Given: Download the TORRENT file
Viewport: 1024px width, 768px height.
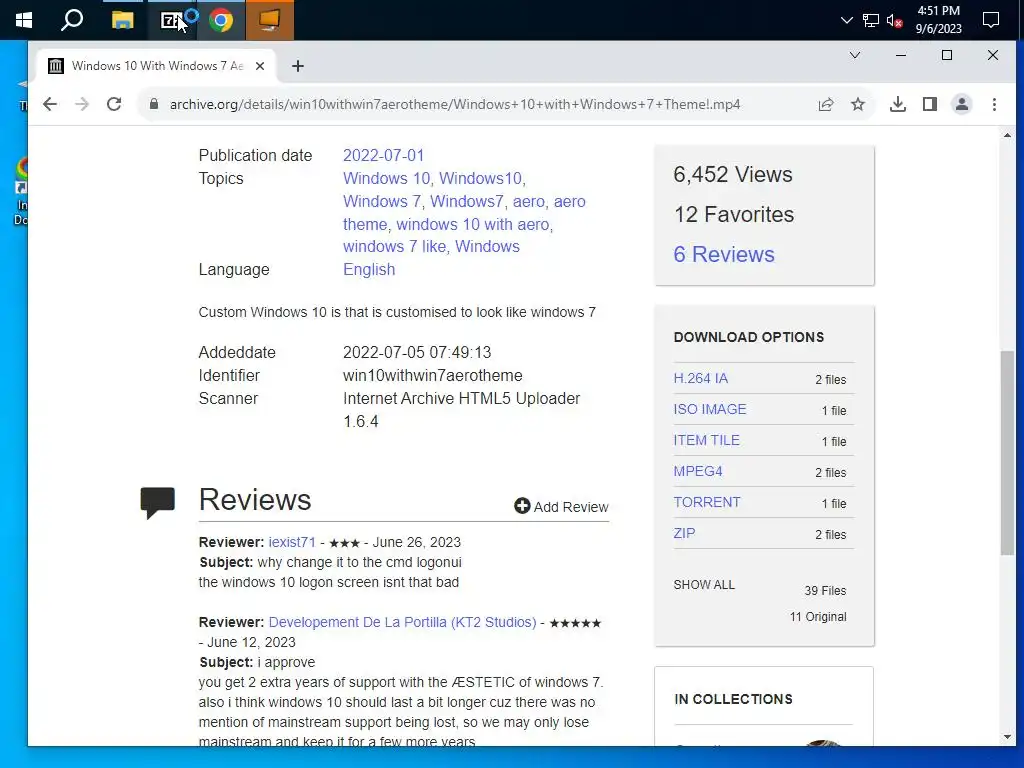Looking at the screenshot, I should click(707, 502).
